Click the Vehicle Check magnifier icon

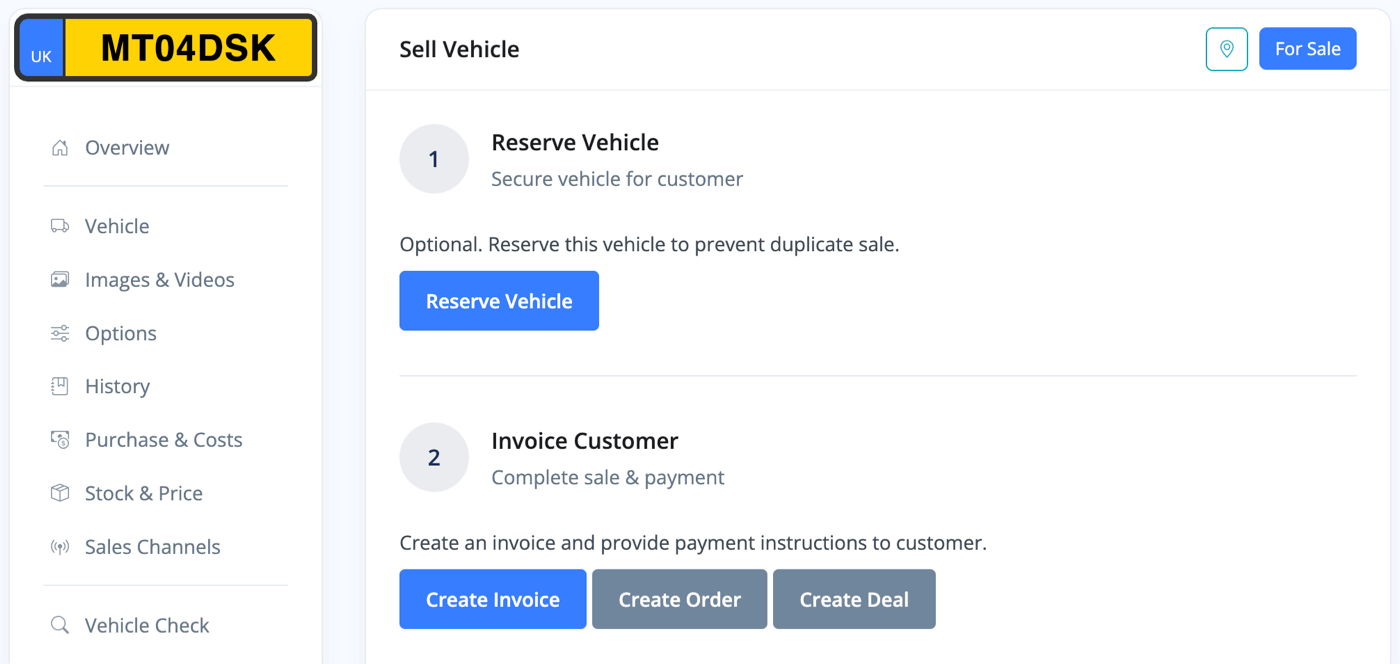60,625
